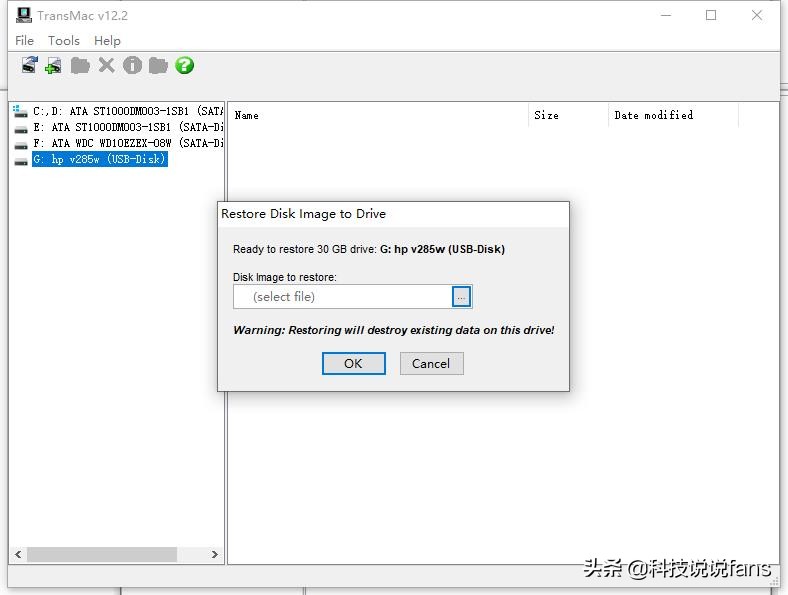The image size is (788, 595).
Task: Click the drive icon beside G: hp v285w
Action: tap(21, 162)
